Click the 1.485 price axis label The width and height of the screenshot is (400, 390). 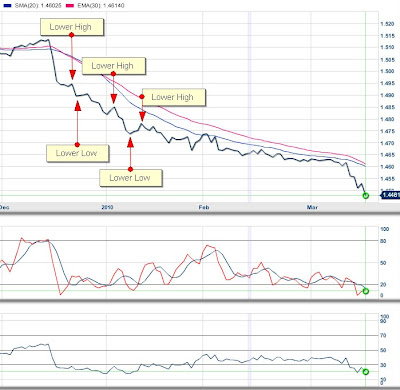tap(387, 107)
